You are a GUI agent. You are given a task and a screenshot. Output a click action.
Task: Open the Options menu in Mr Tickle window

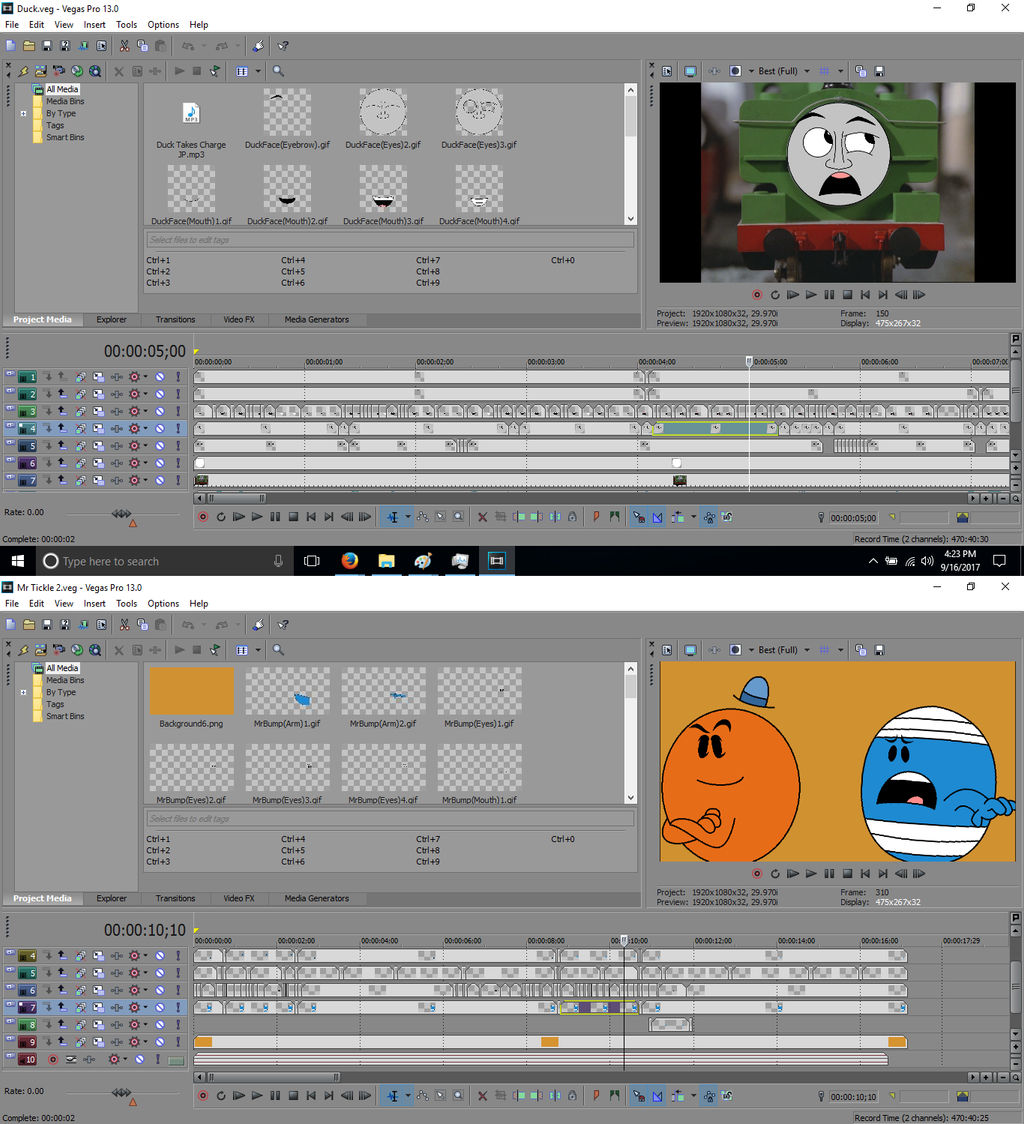coord(163,604)
